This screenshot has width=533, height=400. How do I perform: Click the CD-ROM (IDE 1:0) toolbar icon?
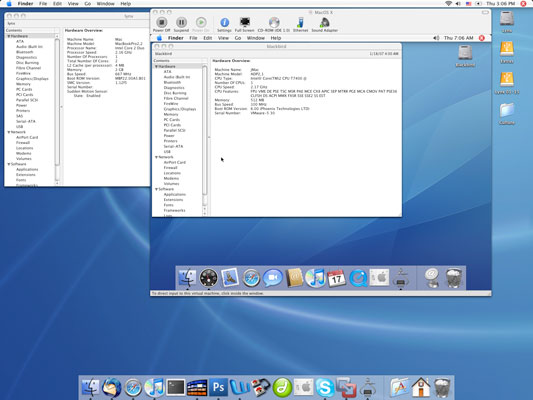pos(274,22)
